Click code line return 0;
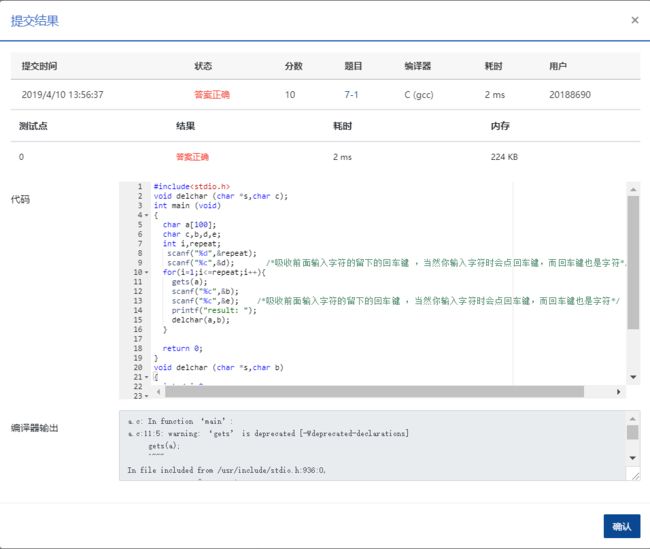Screen dimensions: 650x549 coord(182,349)
